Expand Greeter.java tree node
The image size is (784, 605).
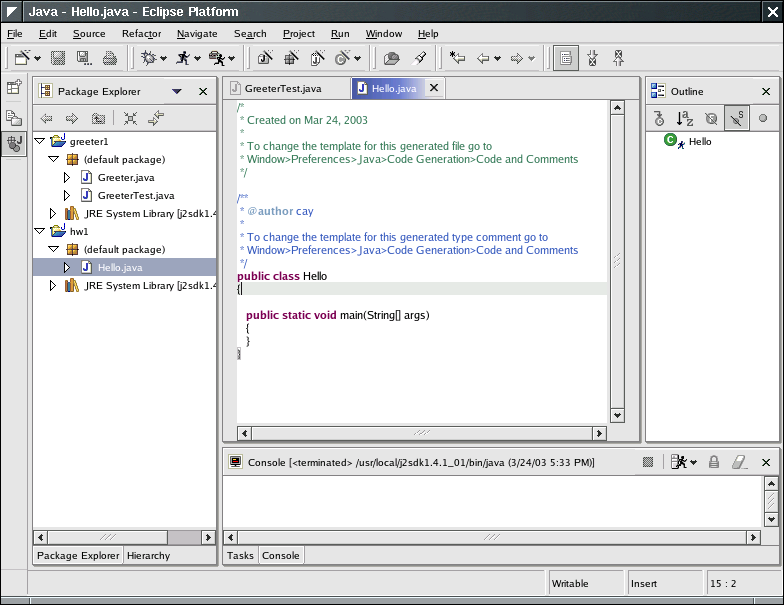66,177
